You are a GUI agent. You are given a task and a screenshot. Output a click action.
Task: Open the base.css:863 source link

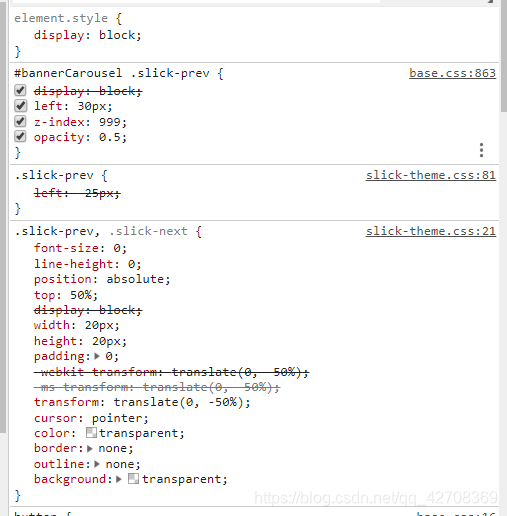point(452,73)
